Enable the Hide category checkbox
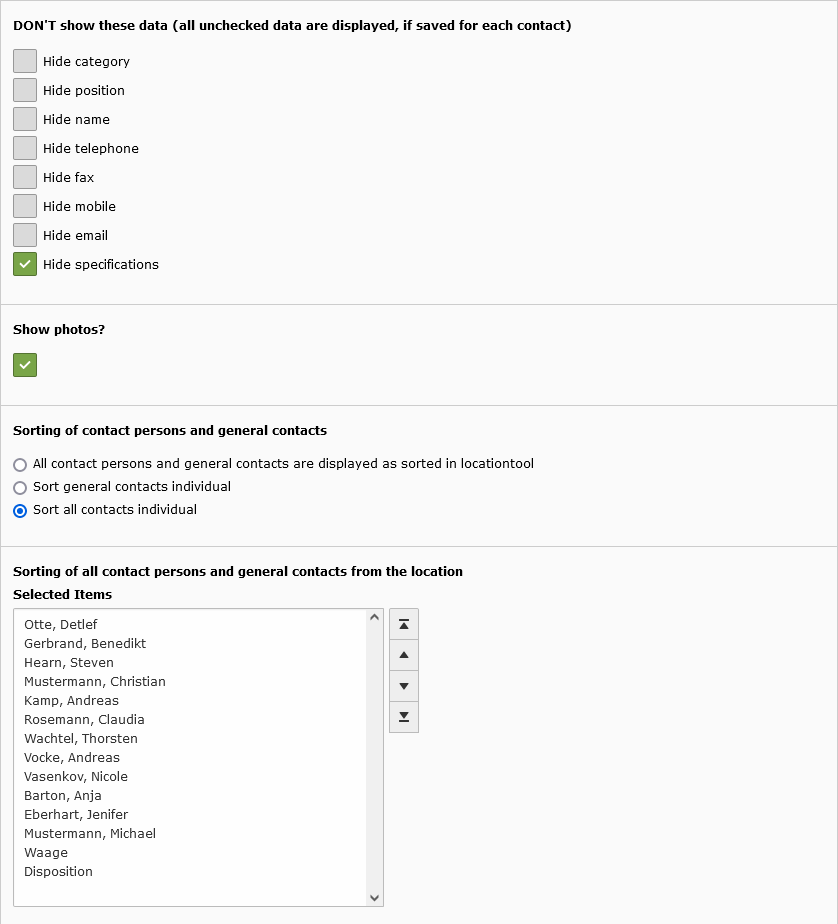The width and height of the screenshot is (838, 924). click(25, 61)
